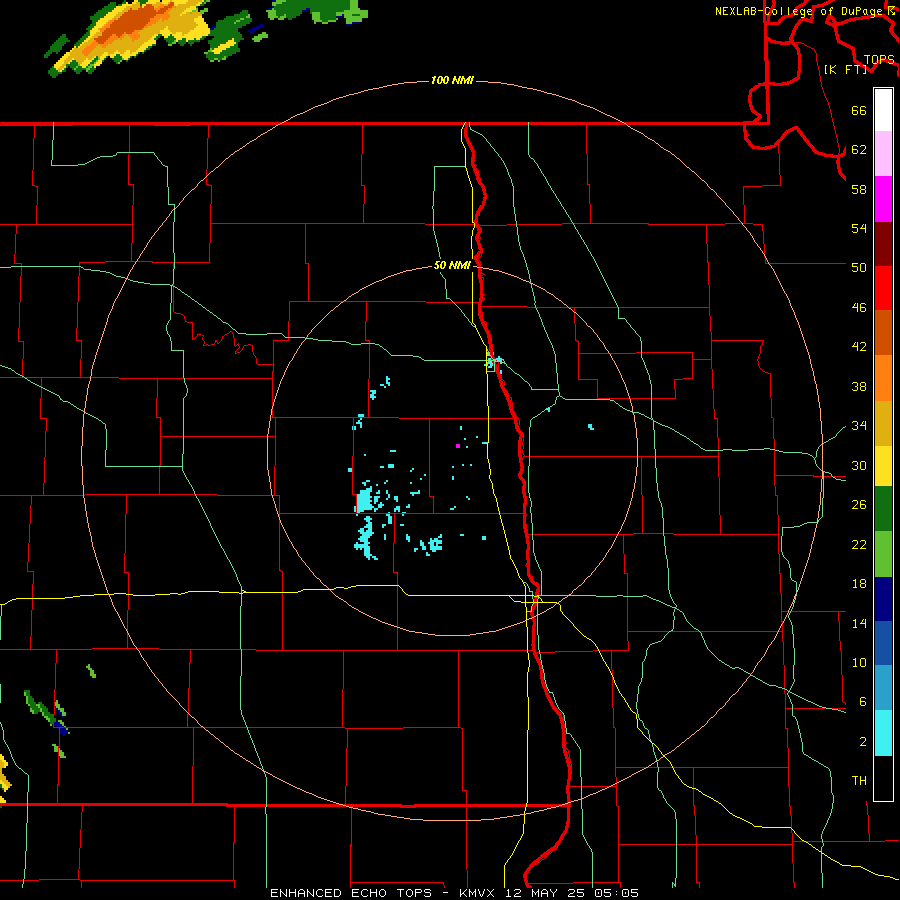The height and width of the screenshot is (900, 900).
Task: Click the bright red legend swatch
Action: [883, 288]
